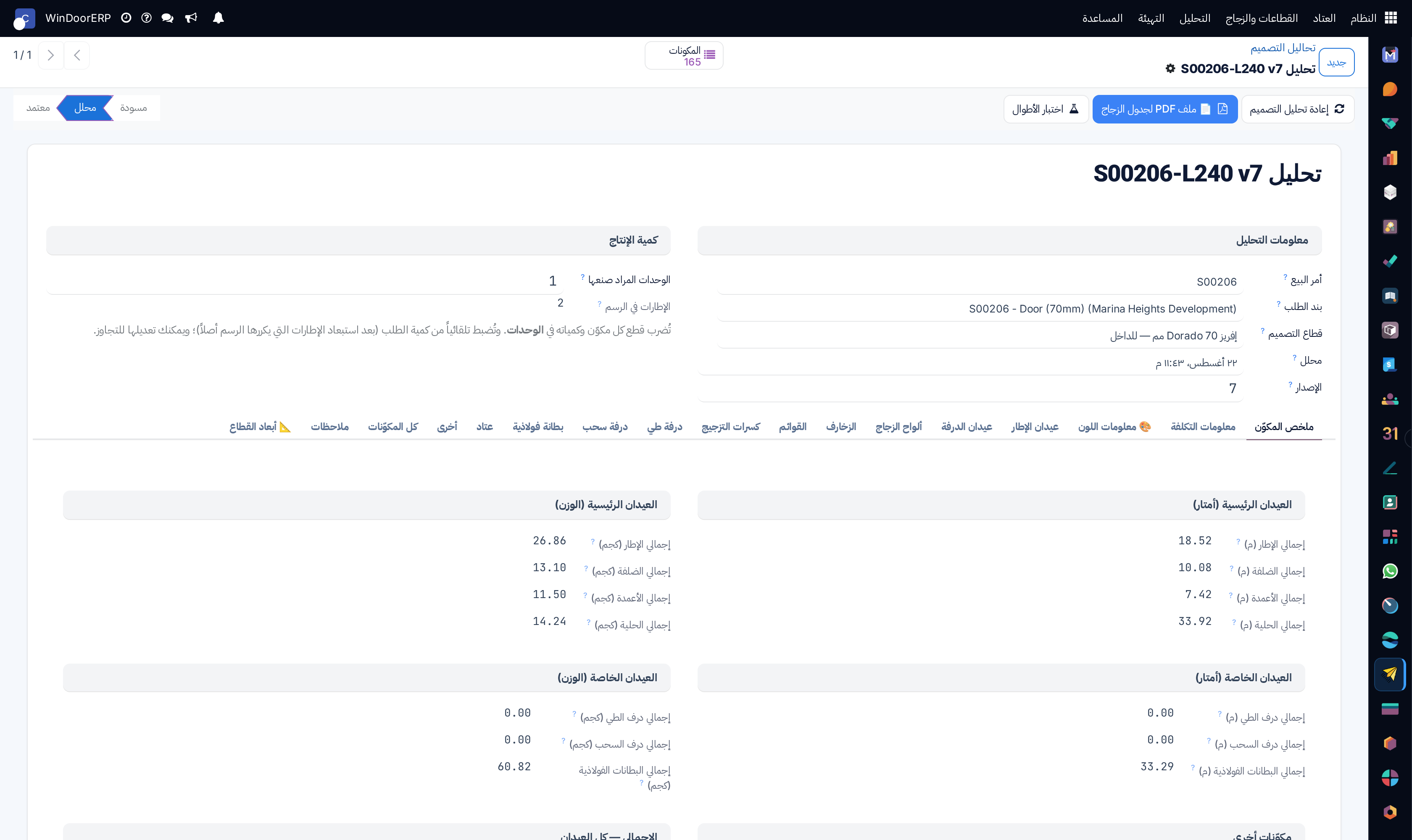Go to the previous record arrow
Viewport: 1412px width, 840px height.
coord(77,55)
